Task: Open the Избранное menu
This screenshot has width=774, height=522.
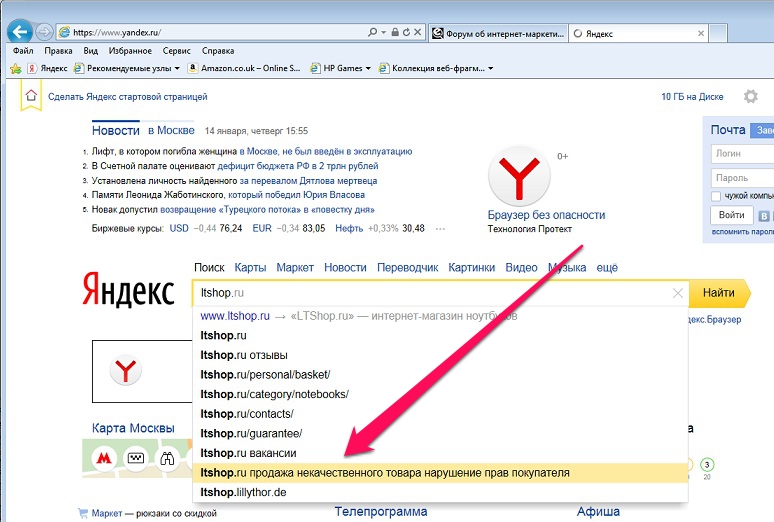Action: tap(130, 51)
